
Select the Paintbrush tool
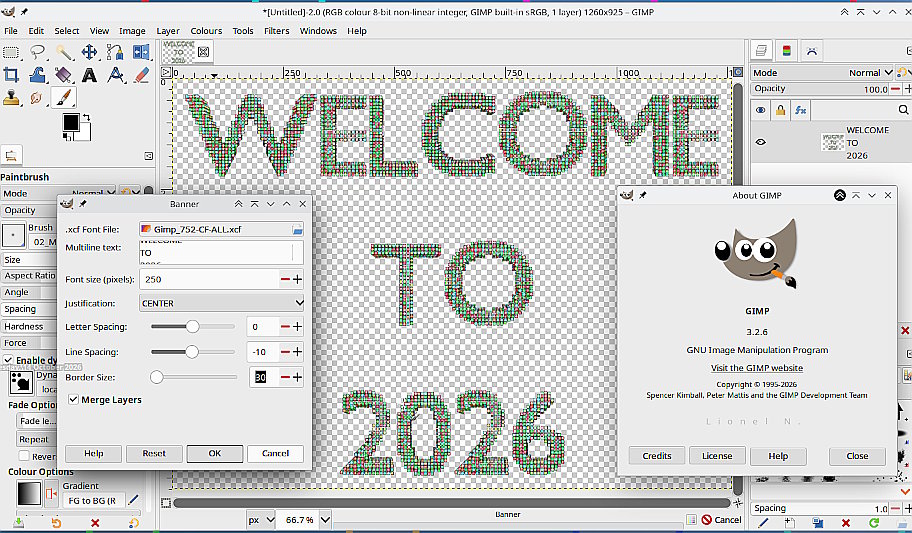pos(63,97)
